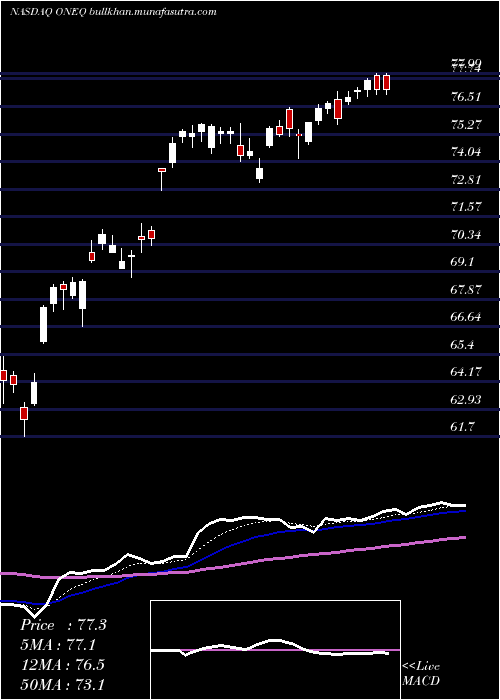
Task: Click the 61.7 price axis label
Action: [x=462, y=427]
